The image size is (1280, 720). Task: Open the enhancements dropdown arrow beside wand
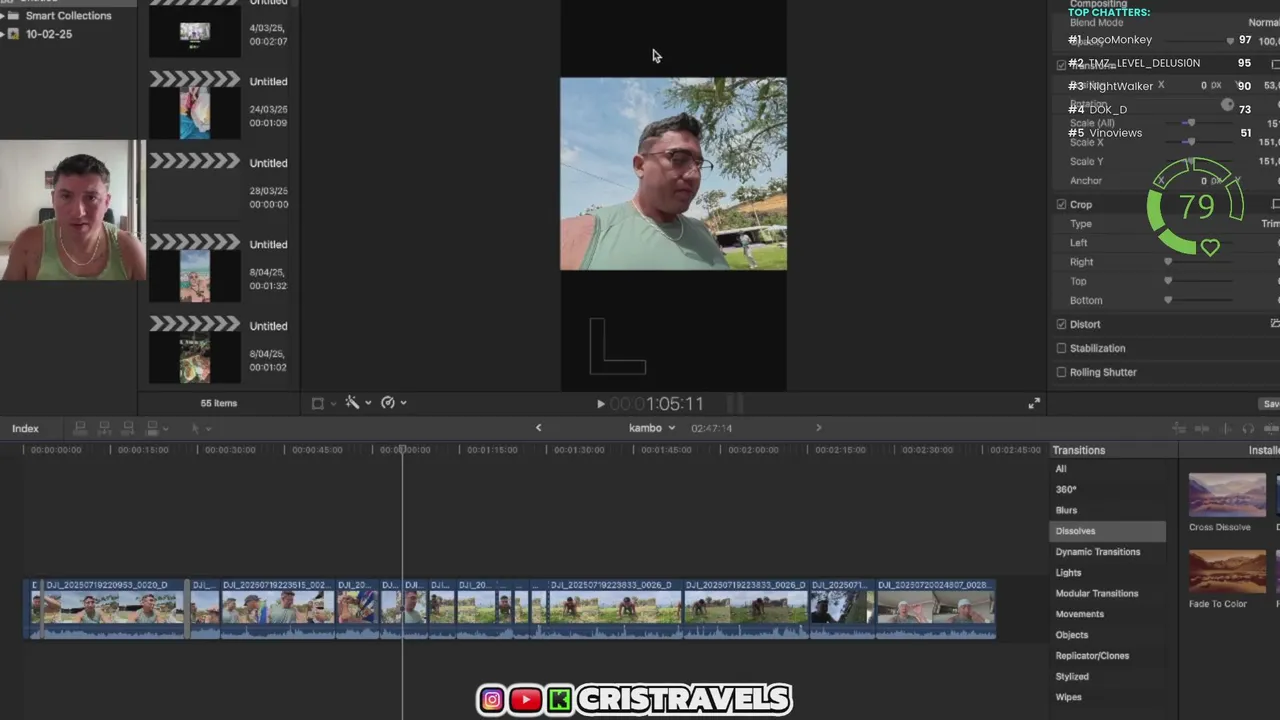[368, 403]
